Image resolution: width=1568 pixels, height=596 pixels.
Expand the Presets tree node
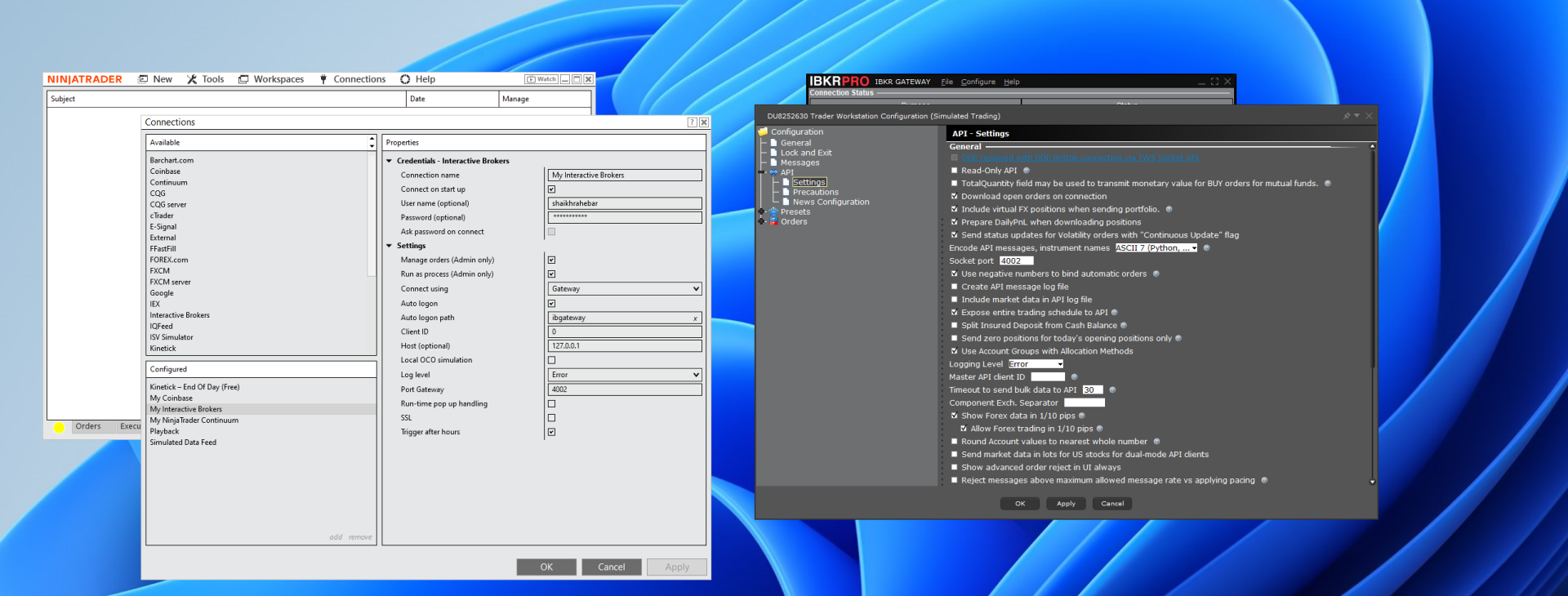click(762, 212)
